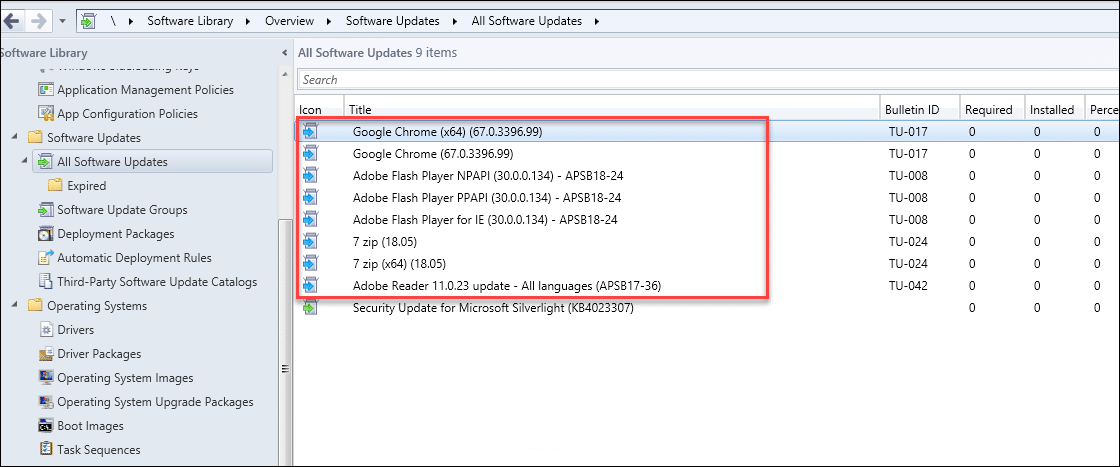The width and height of the screenshot is (1120, 467).
Task: Click the Automatic Deployment Rules icon
Action: click(x=46, y=257)
